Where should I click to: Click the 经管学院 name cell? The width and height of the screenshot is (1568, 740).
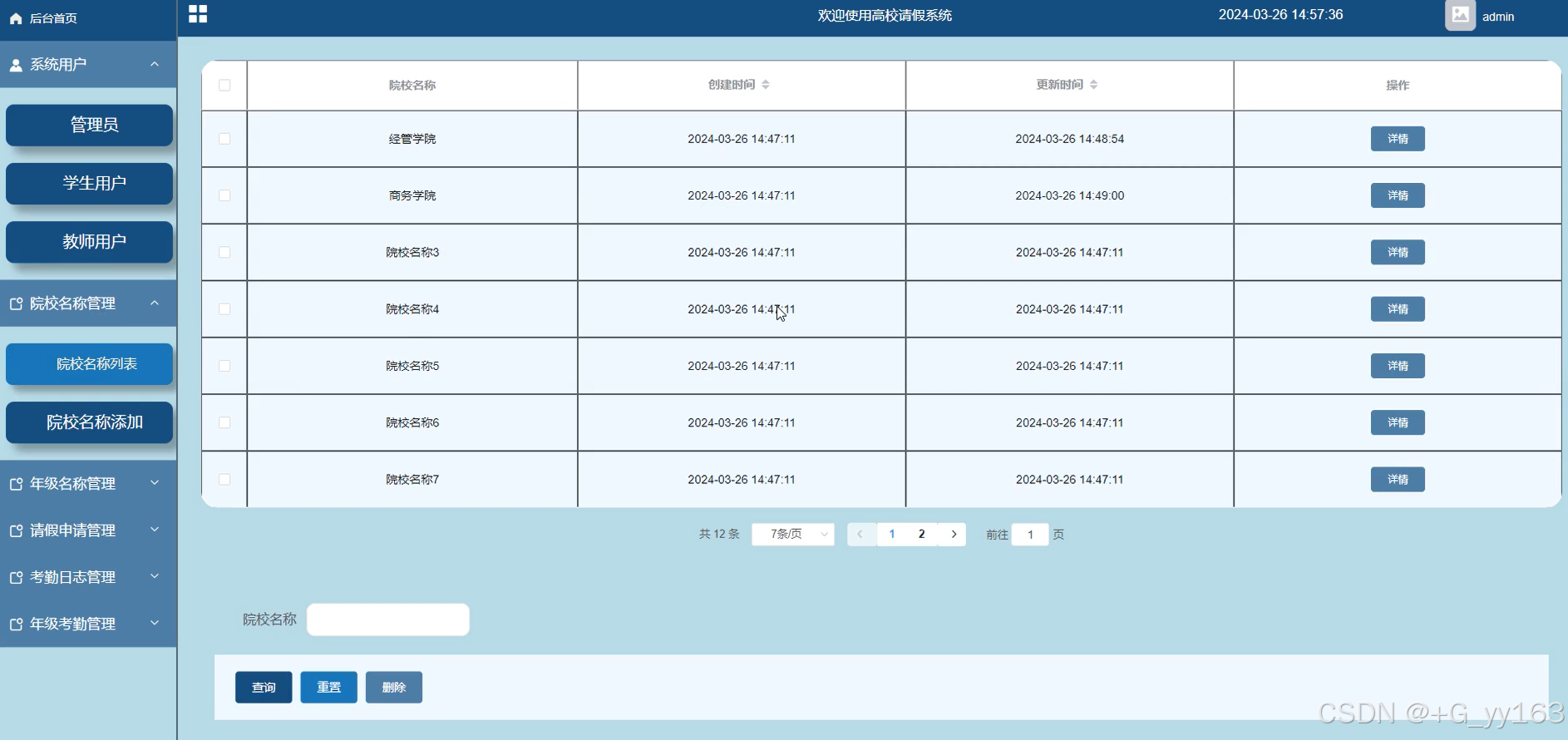412,139
